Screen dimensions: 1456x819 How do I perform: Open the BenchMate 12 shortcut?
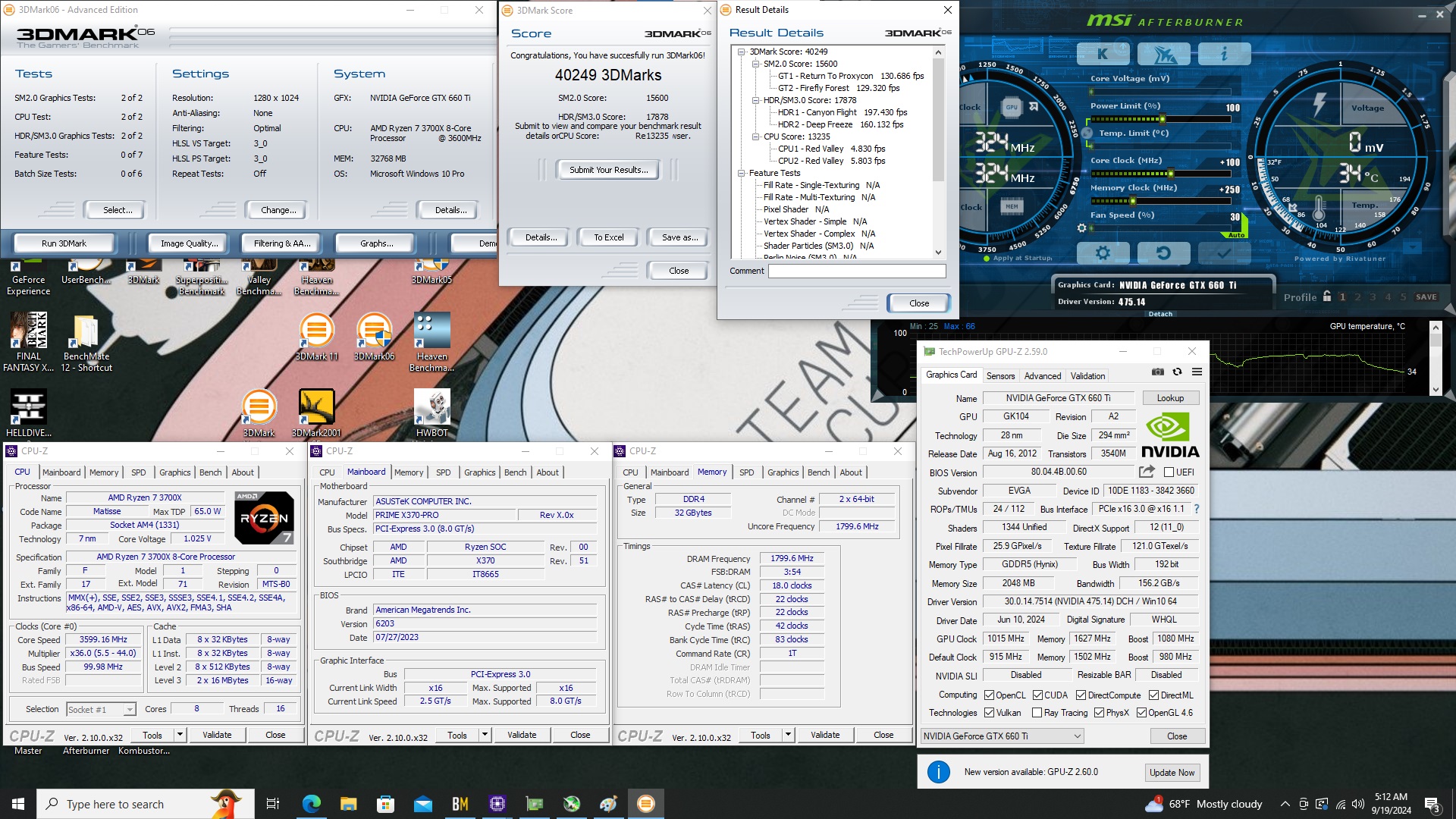click(86, 342)
